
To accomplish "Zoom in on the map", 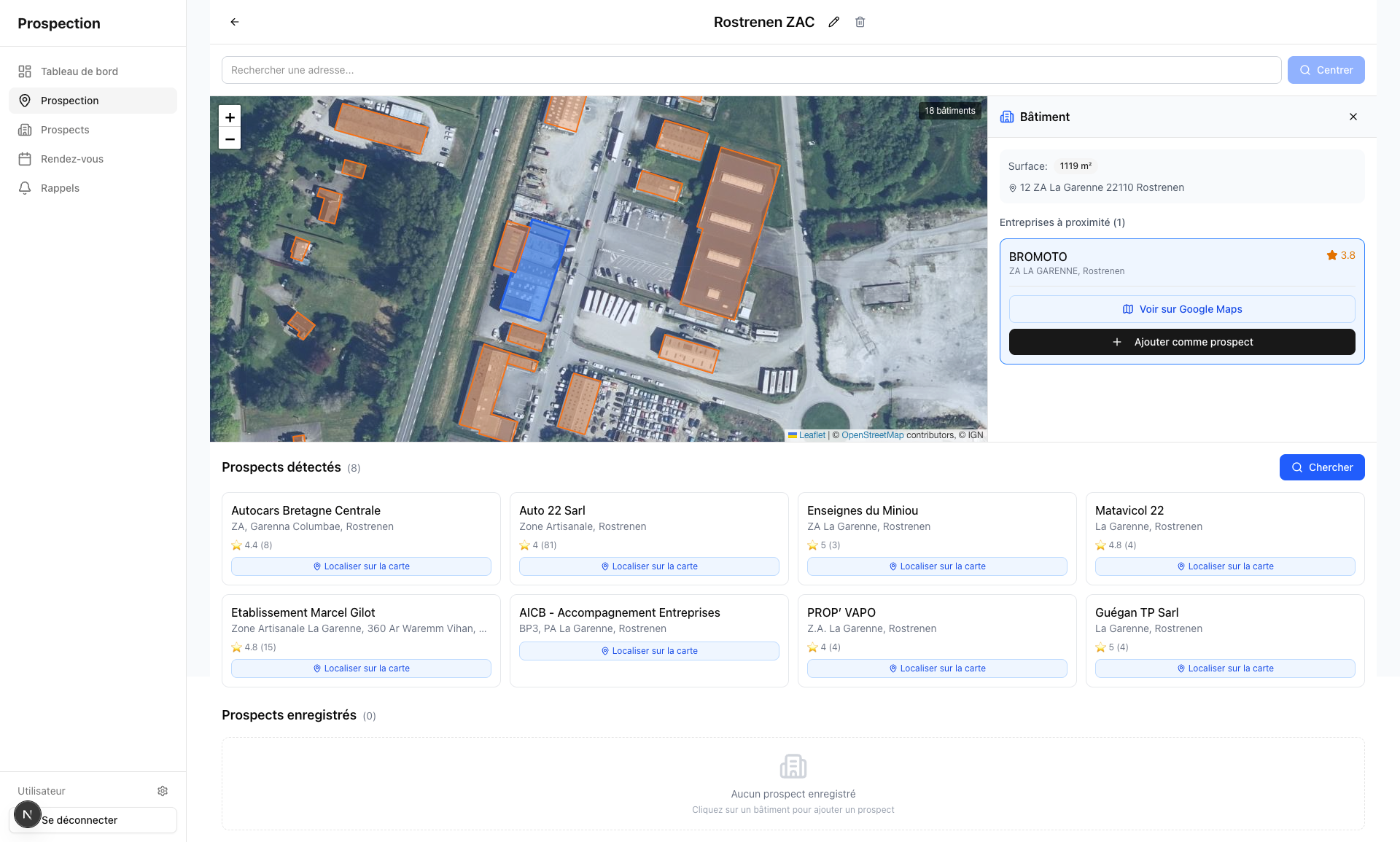I will tap(230, 117).
